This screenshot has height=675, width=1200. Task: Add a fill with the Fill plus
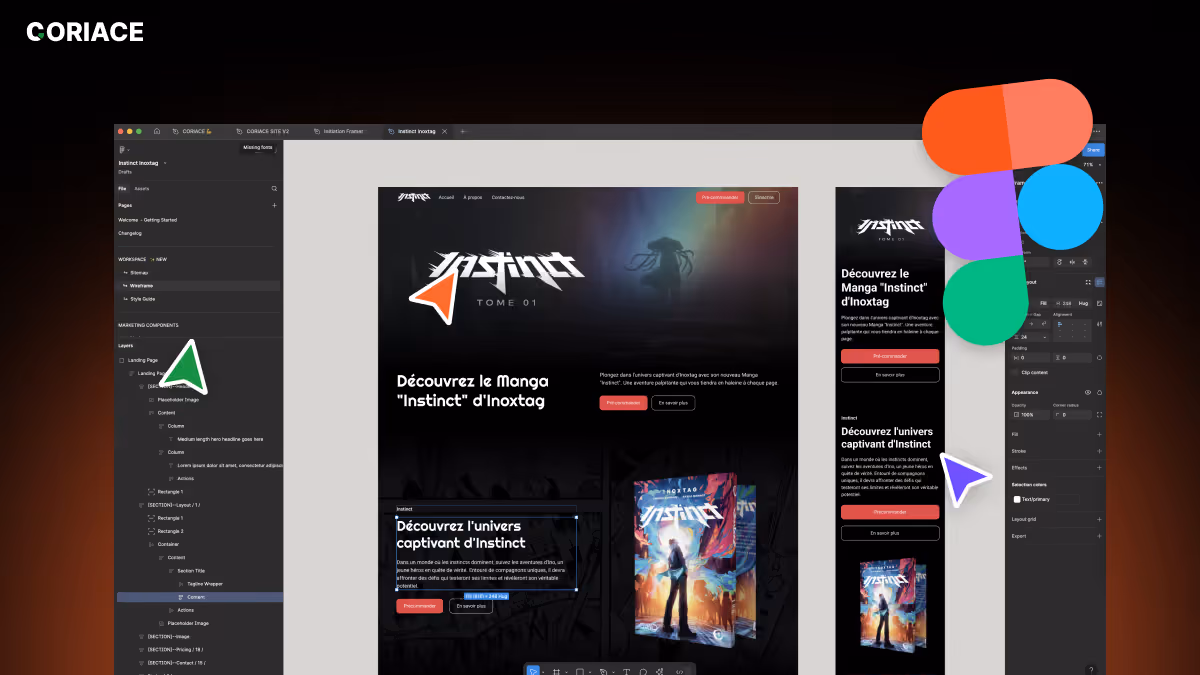click(1099, 434)
